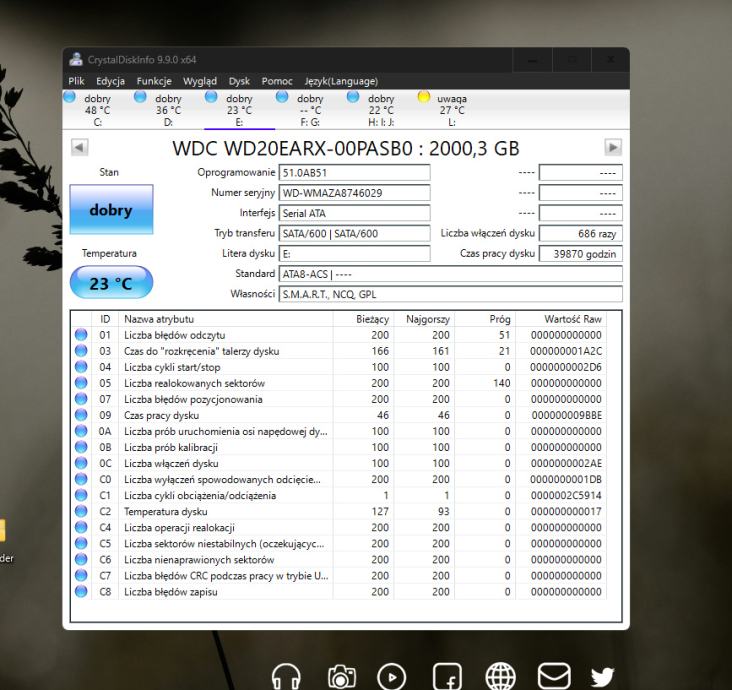Go to previous disk with left arrow

coord(79,148)
